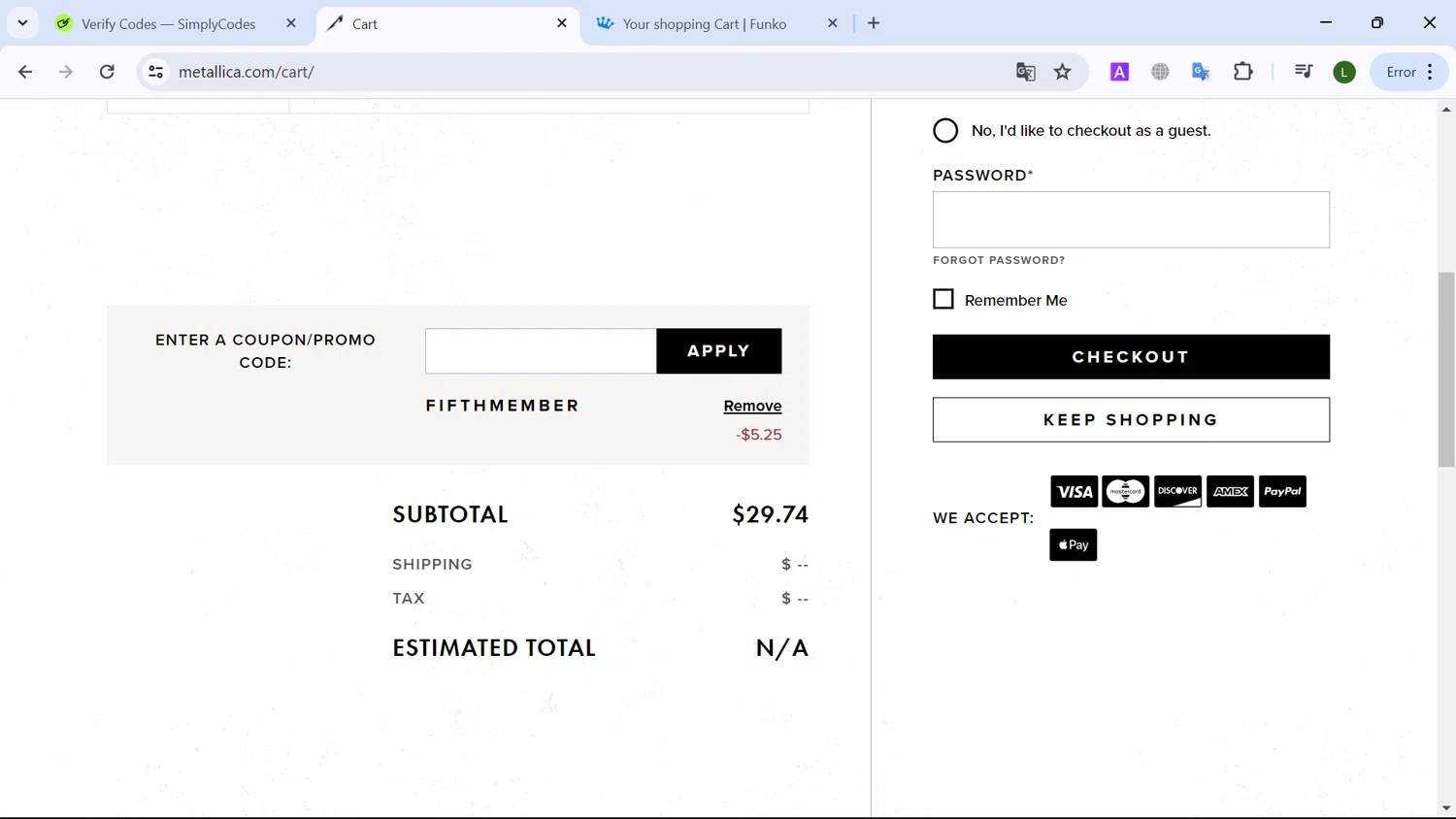Open the FORGOT PASSWORD? link
The width and height of the screenshot is (1456, 819).
pos(999,260)
